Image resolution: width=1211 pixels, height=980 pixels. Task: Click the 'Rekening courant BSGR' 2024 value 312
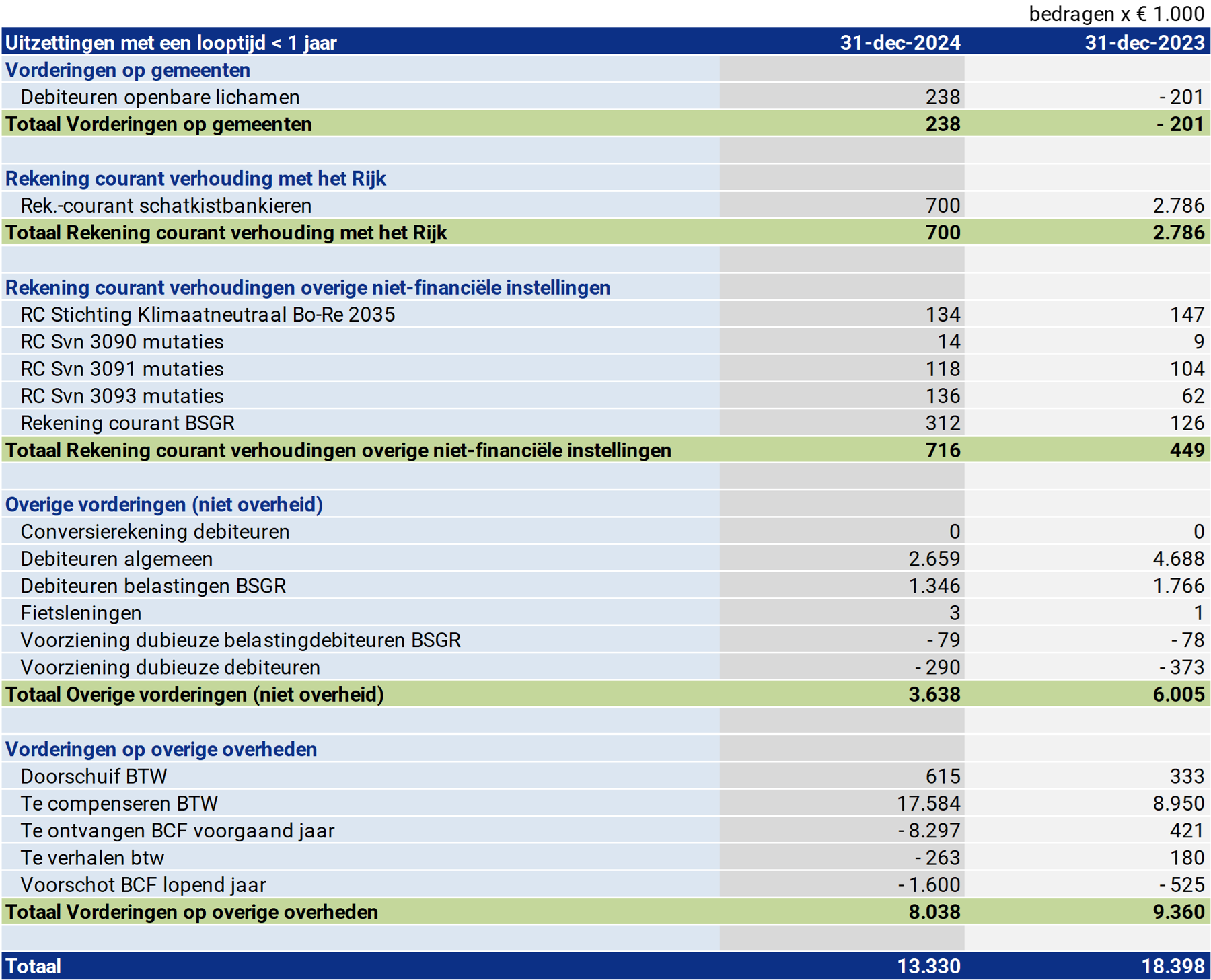(943, 423)
